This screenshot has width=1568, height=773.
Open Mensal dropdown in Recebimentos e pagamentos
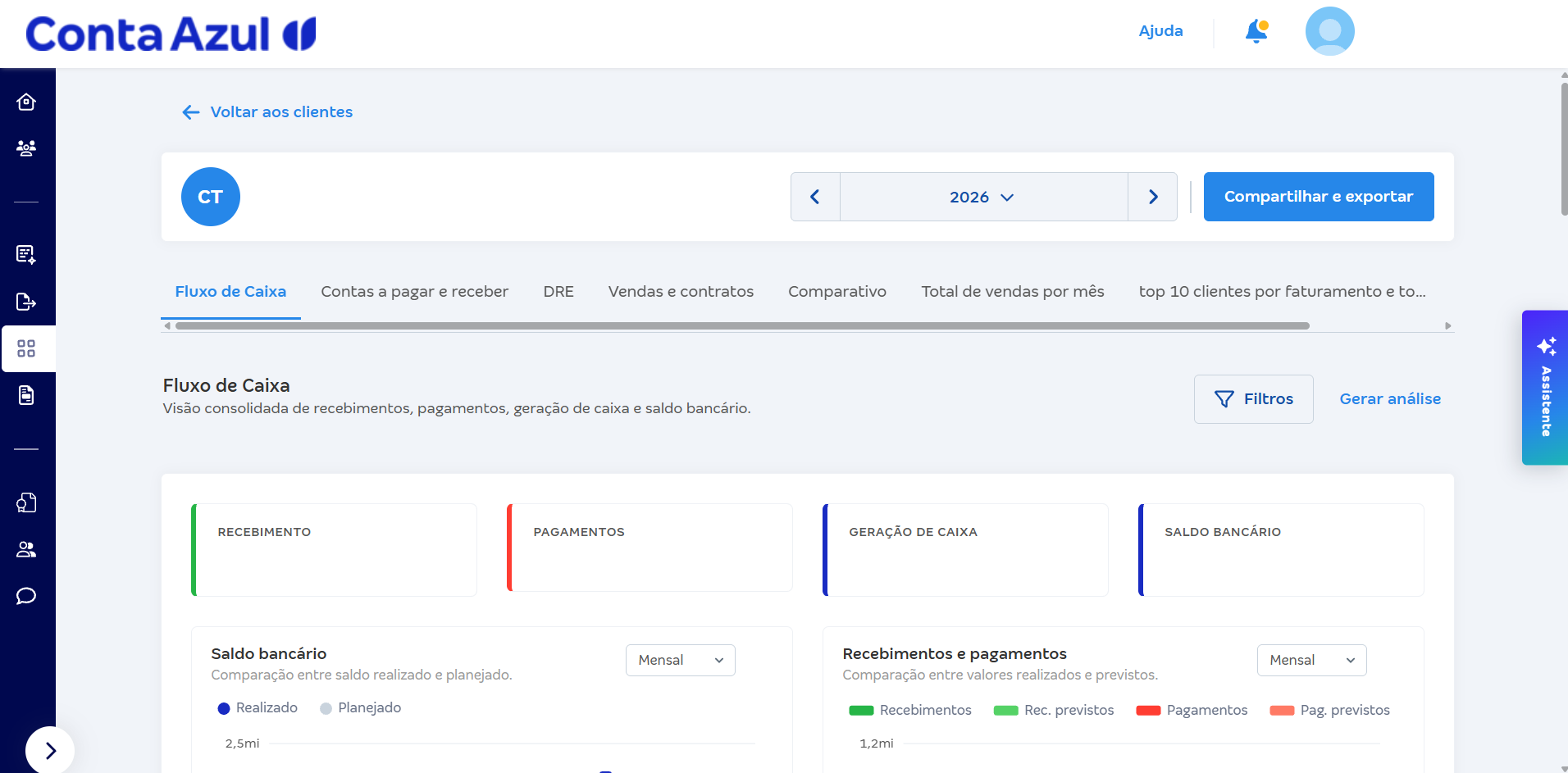pyautogui.click(x=1311, y=660)
